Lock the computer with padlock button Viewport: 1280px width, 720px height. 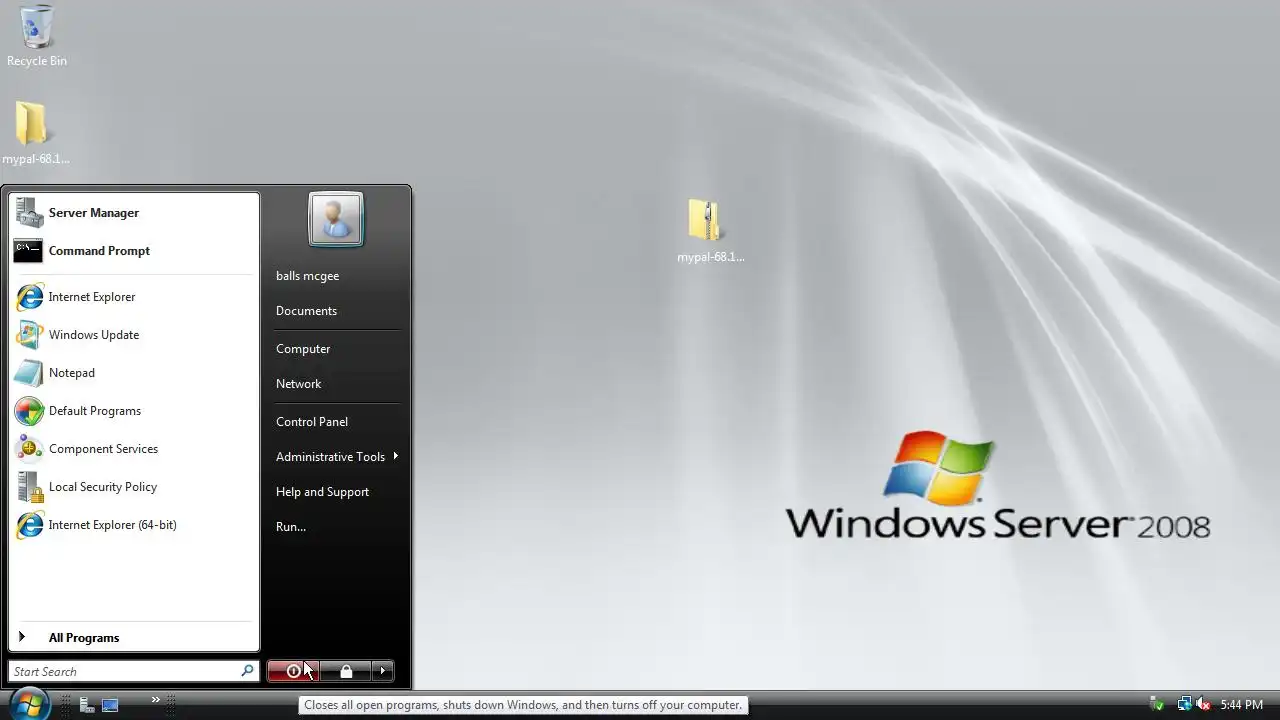[x=346, y=671]
